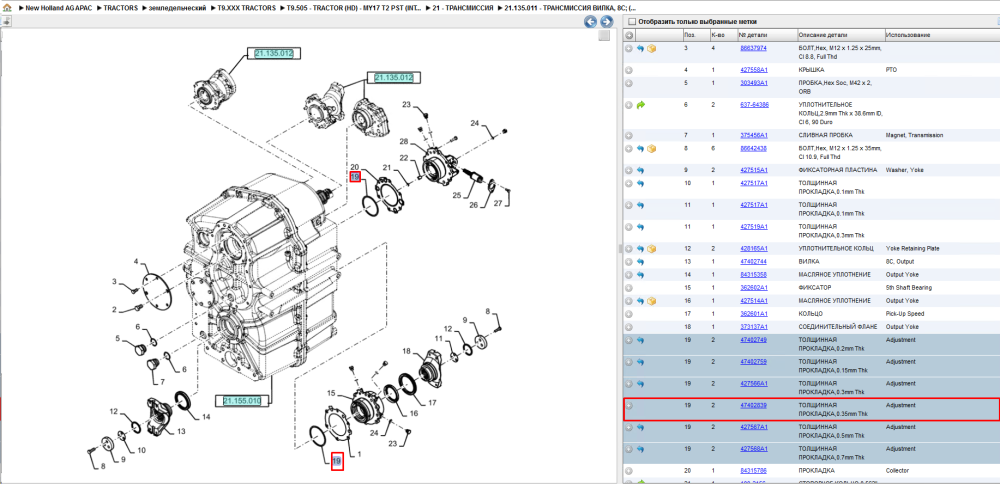Open part number link 88637974
This screenshot has width=1000, height=484.
coord(753,48)
